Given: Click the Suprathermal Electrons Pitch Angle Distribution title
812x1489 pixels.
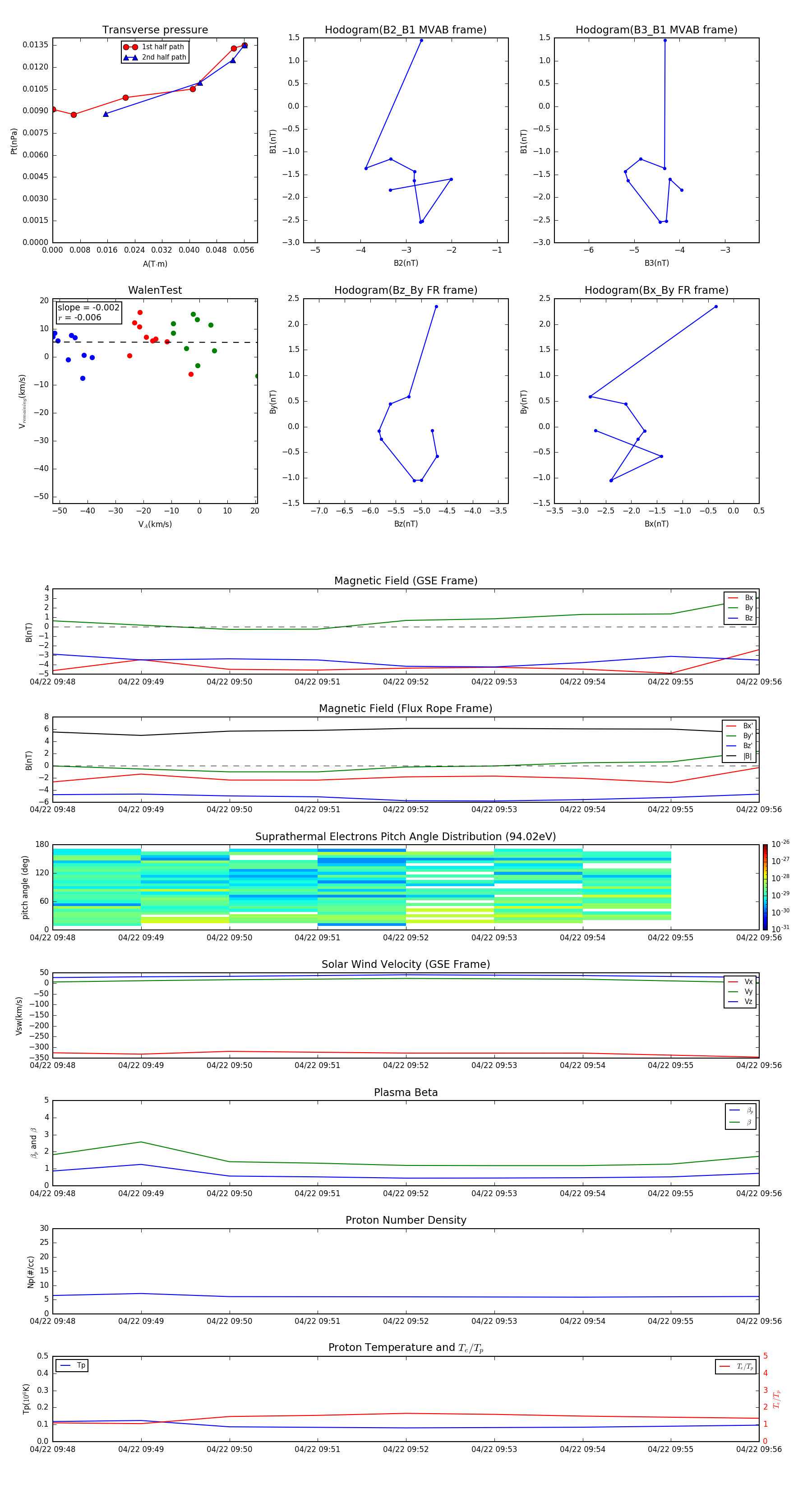Looking at the screenshot, I should (406, 837).
